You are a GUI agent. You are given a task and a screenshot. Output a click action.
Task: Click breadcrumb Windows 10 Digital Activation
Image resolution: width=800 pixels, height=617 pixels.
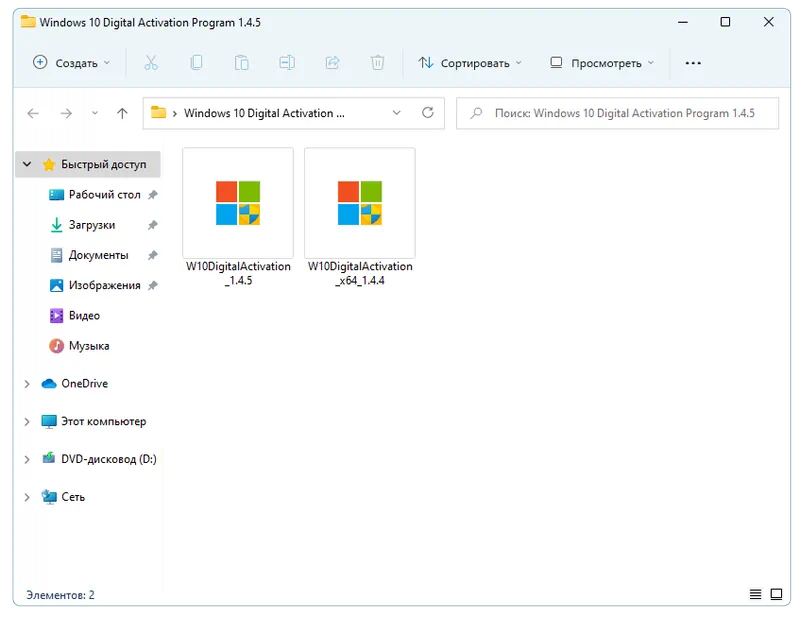click(264, 113)
